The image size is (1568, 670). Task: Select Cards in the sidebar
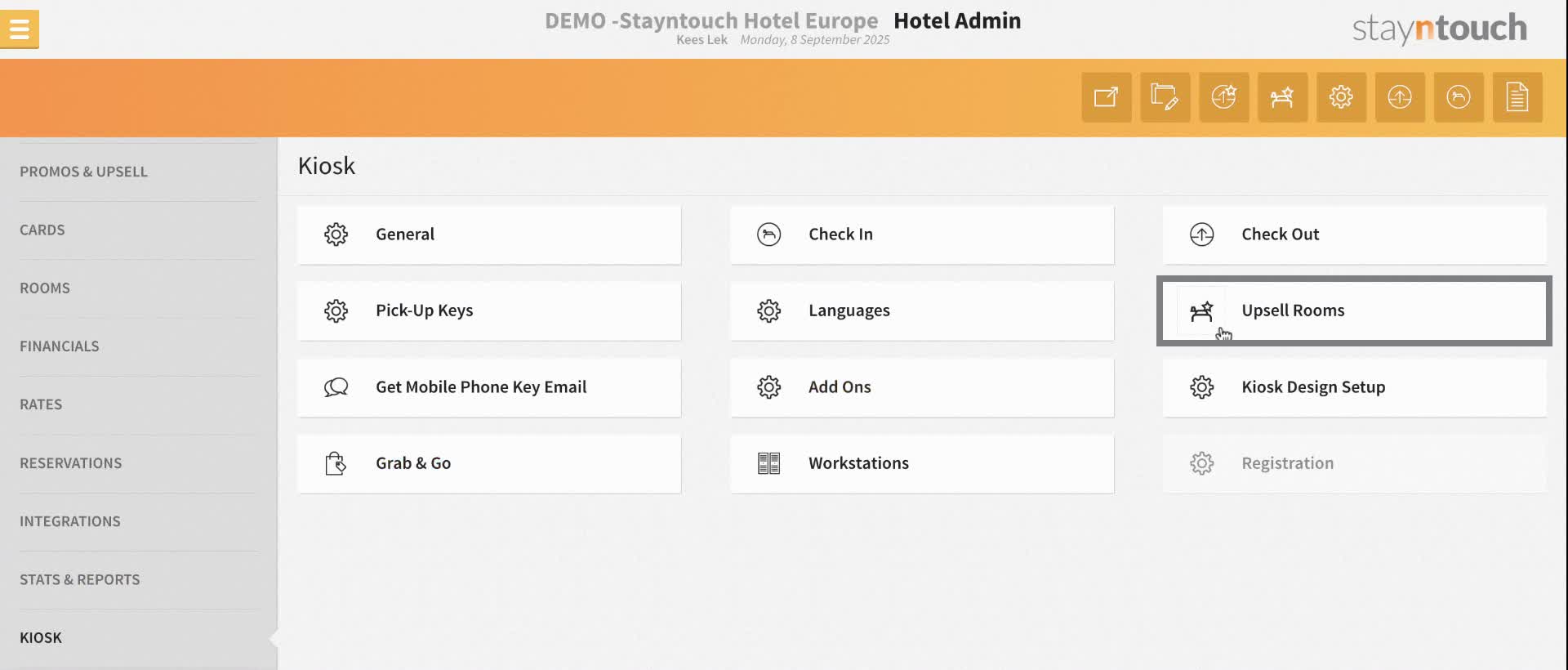point(138,230)
